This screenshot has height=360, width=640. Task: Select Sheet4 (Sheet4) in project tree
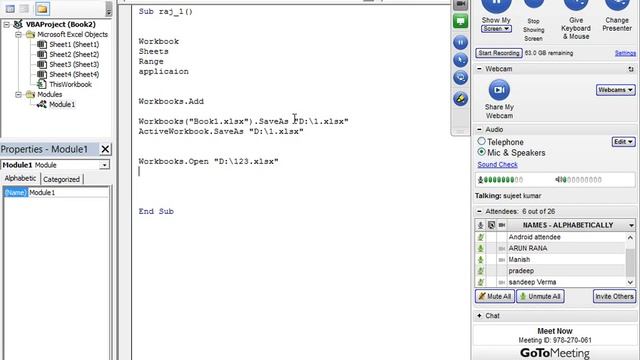(x=74, y=74)
